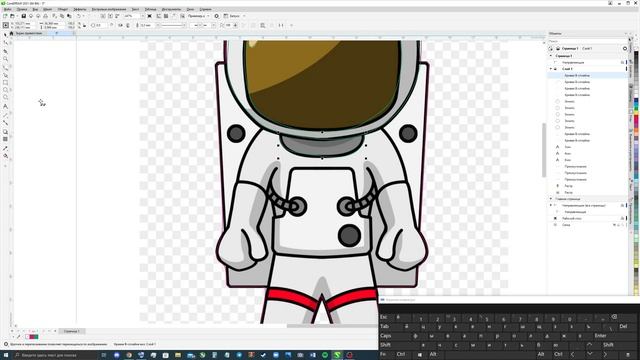Image resolution: width=640 pixels, height=360 pixels.
Task: Click the canvas vertical scrollbar thumb
Action: pyautogui.click(x=544, y=150)
